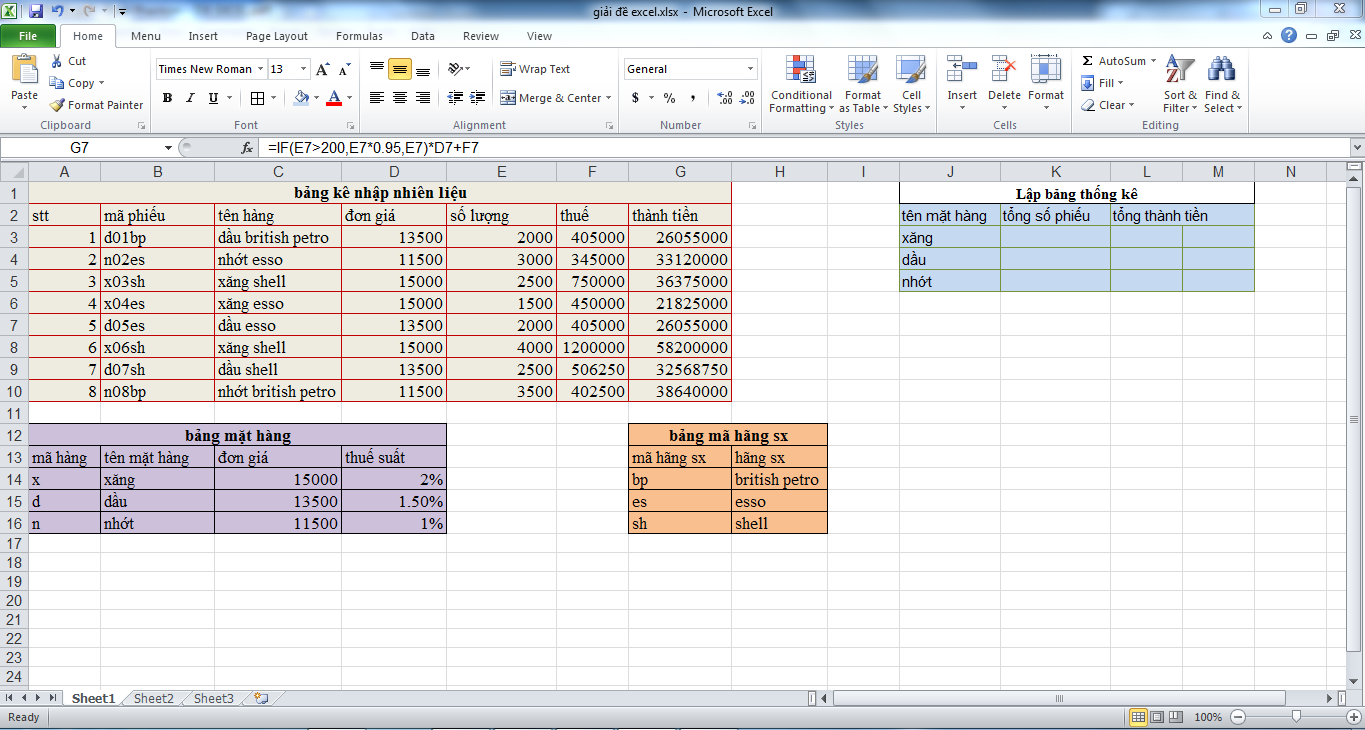Click the Delete cells icon
The height and width of the screenshot is (730, 1365).
(1004, 70)
